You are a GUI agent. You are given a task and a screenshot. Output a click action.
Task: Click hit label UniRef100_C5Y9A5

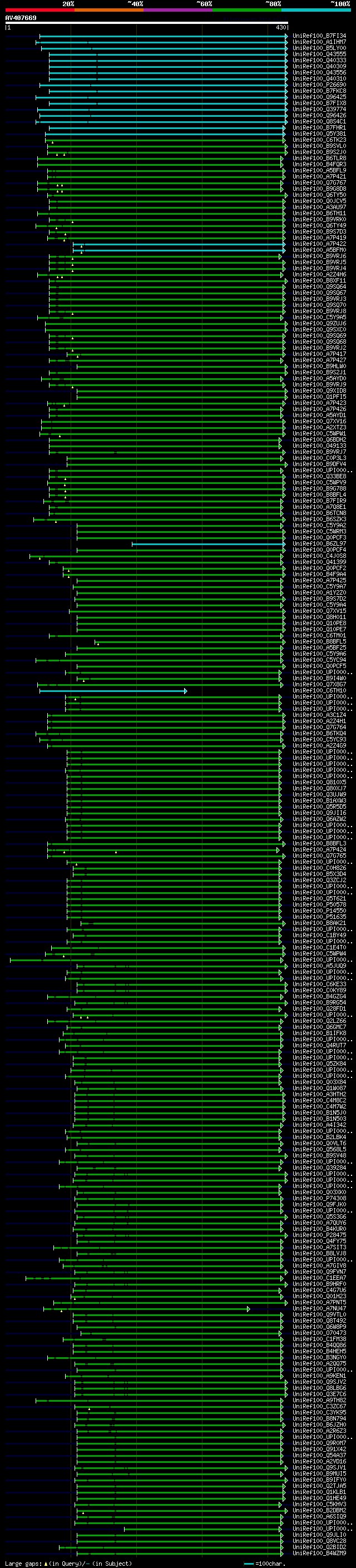[x=319, y=317]
